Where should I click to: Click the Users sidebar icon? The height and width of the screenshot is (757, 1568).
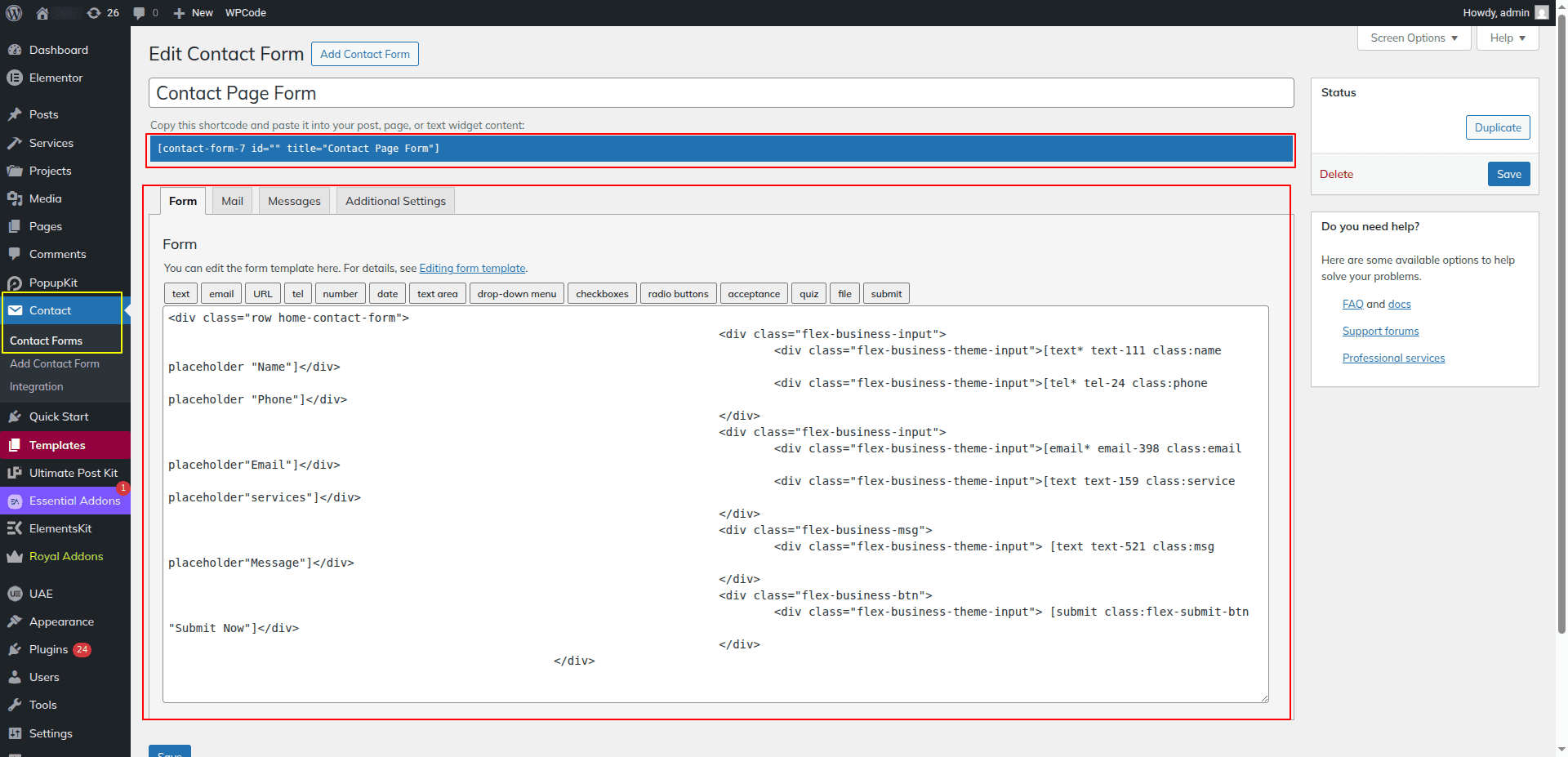[x=15, y=677]
